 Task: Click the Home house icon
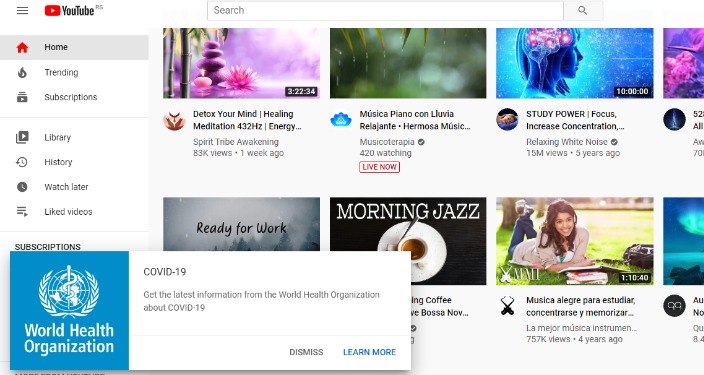pos(22,47)
